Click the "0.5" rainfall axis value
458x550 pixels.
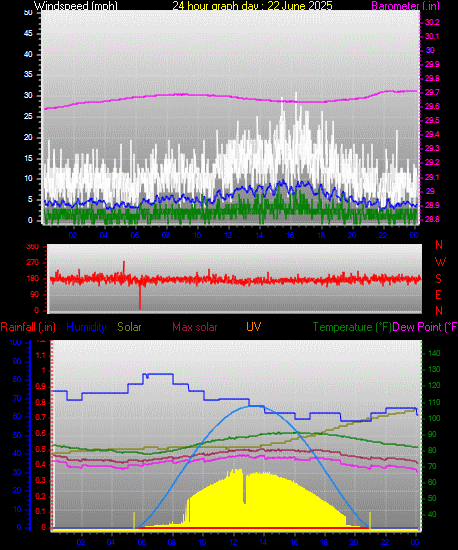tap(40, 449)
